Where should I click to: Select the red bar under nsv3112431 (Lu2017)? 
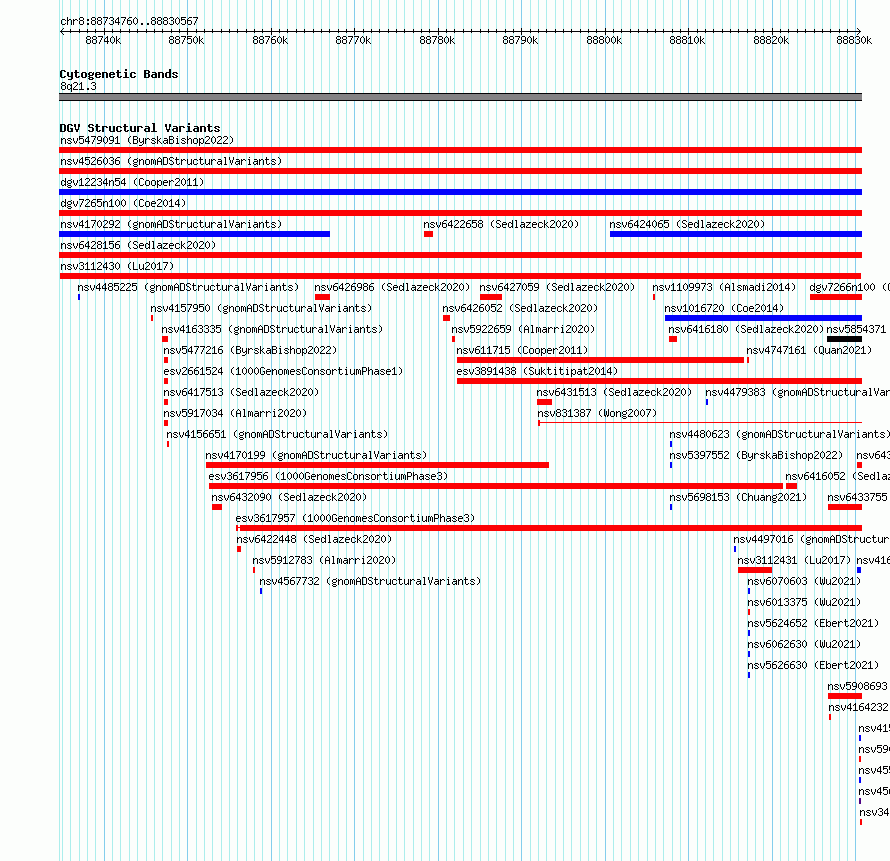coord(755,570)
